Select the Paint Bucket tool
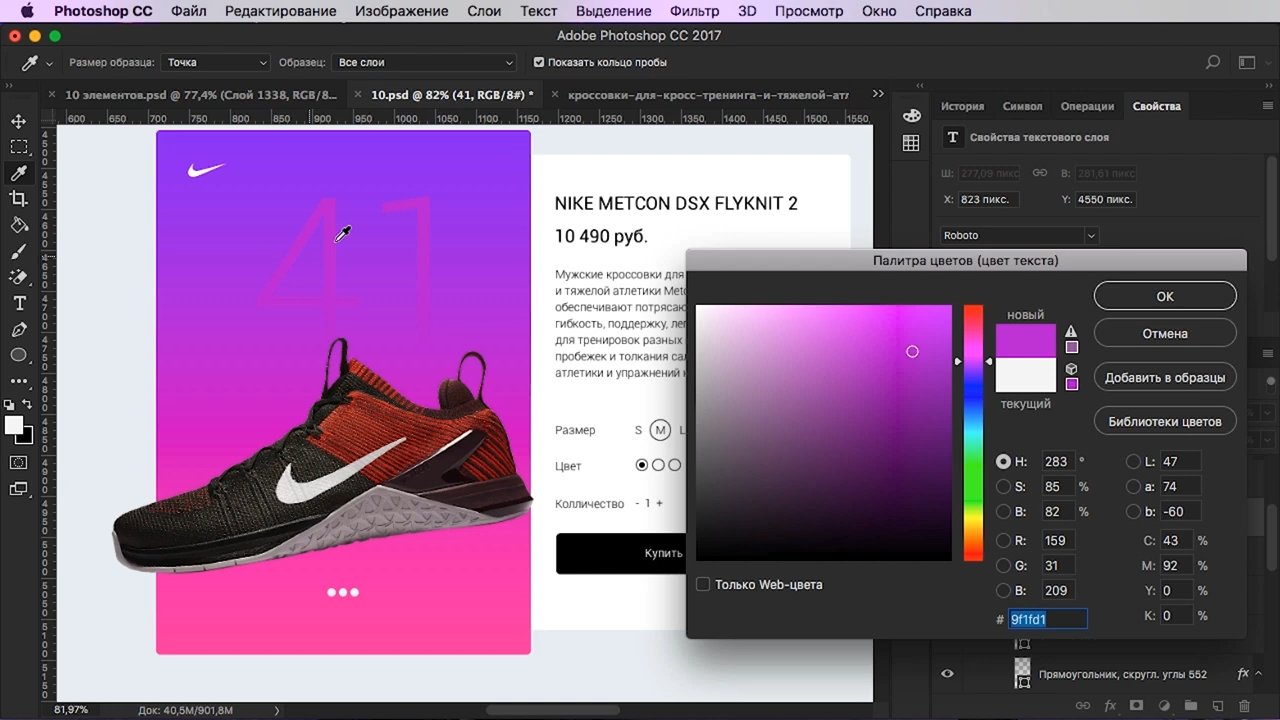The height and width of the screenshot is (720, 1280). pyautogui.click(x=19, y=225)
